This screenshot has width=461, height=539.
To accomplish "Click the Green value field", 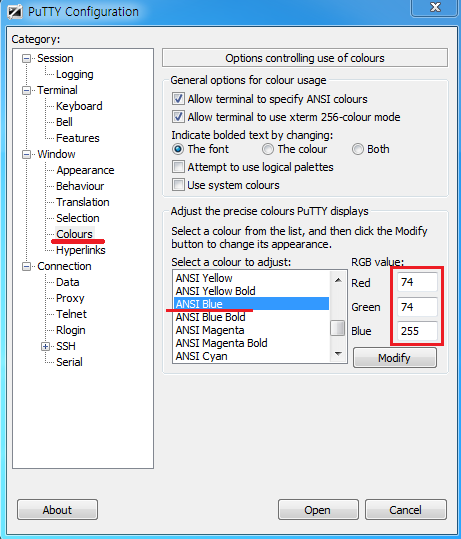I will [417, 307].
